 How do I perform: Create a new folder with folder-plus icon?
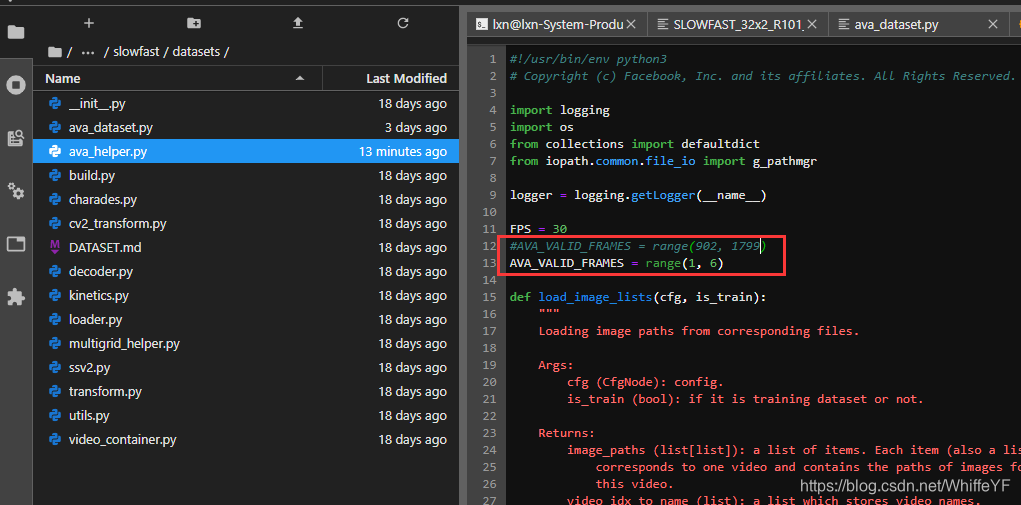[x=193, y=23]
